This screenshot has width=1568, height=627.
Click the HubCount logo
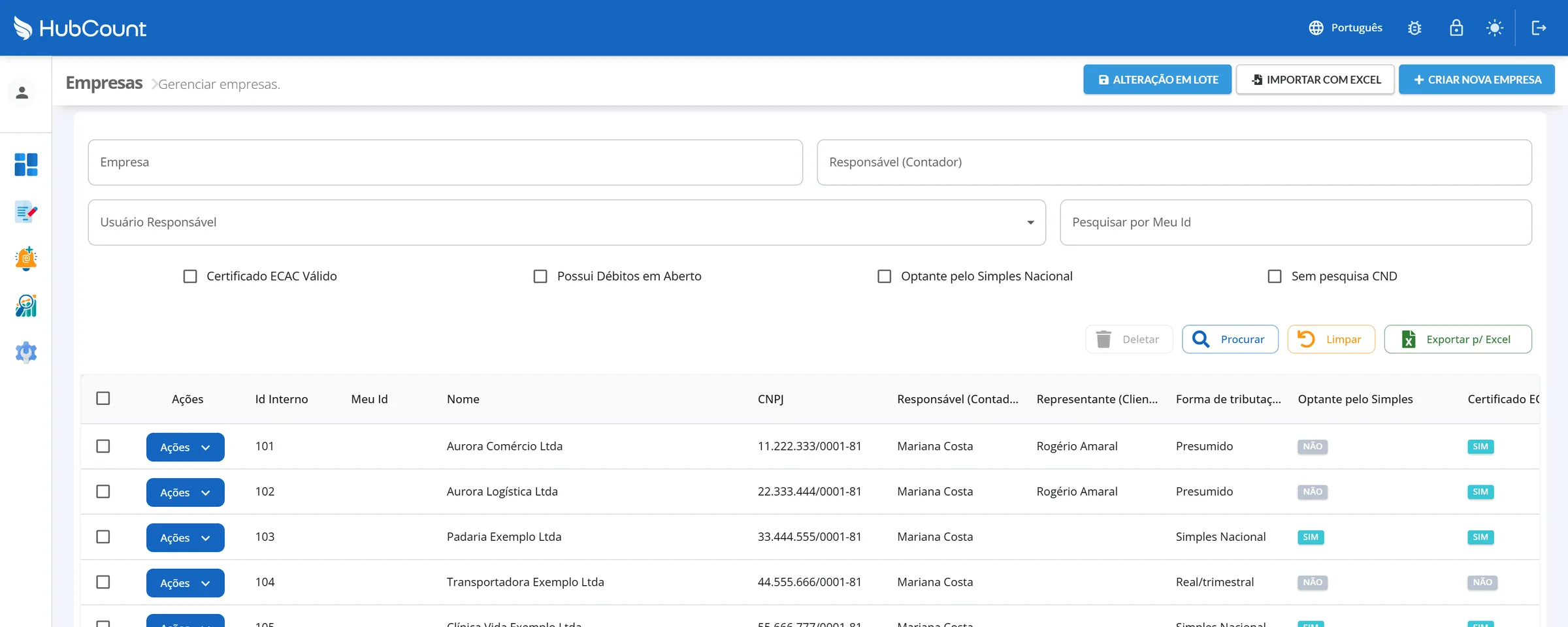pyautogui.click(x=80, y=28)
